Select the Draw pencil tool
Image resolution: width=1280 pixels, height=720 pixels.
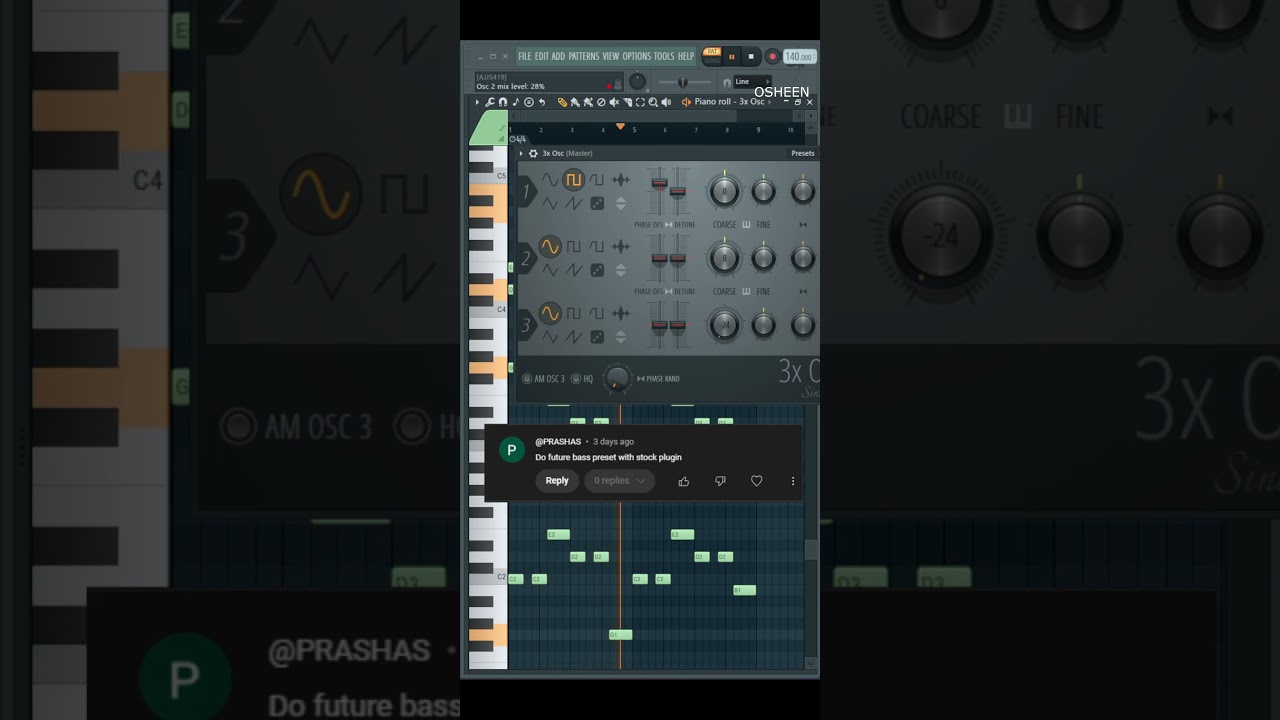[x=562, y=102]
